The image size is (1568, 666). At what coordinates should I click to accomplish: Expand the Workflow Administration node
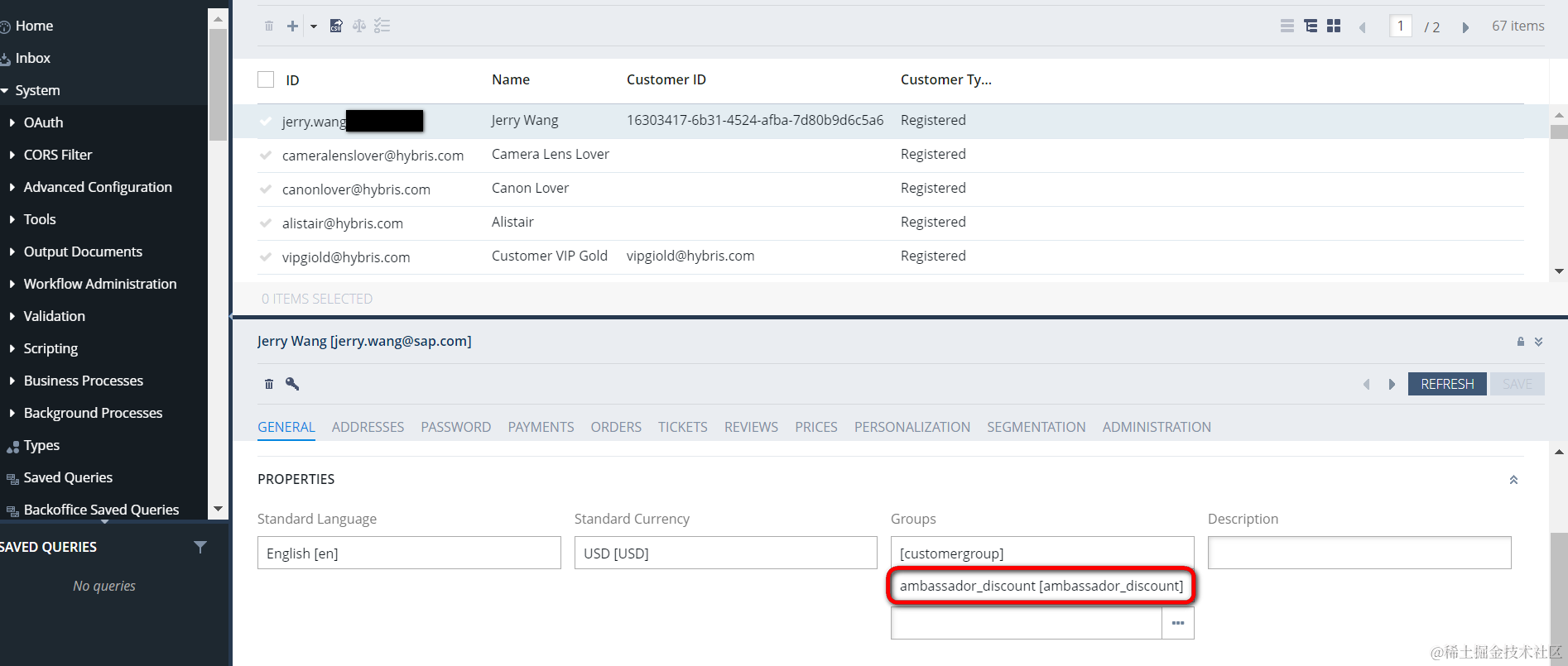(x=12, y=284)
